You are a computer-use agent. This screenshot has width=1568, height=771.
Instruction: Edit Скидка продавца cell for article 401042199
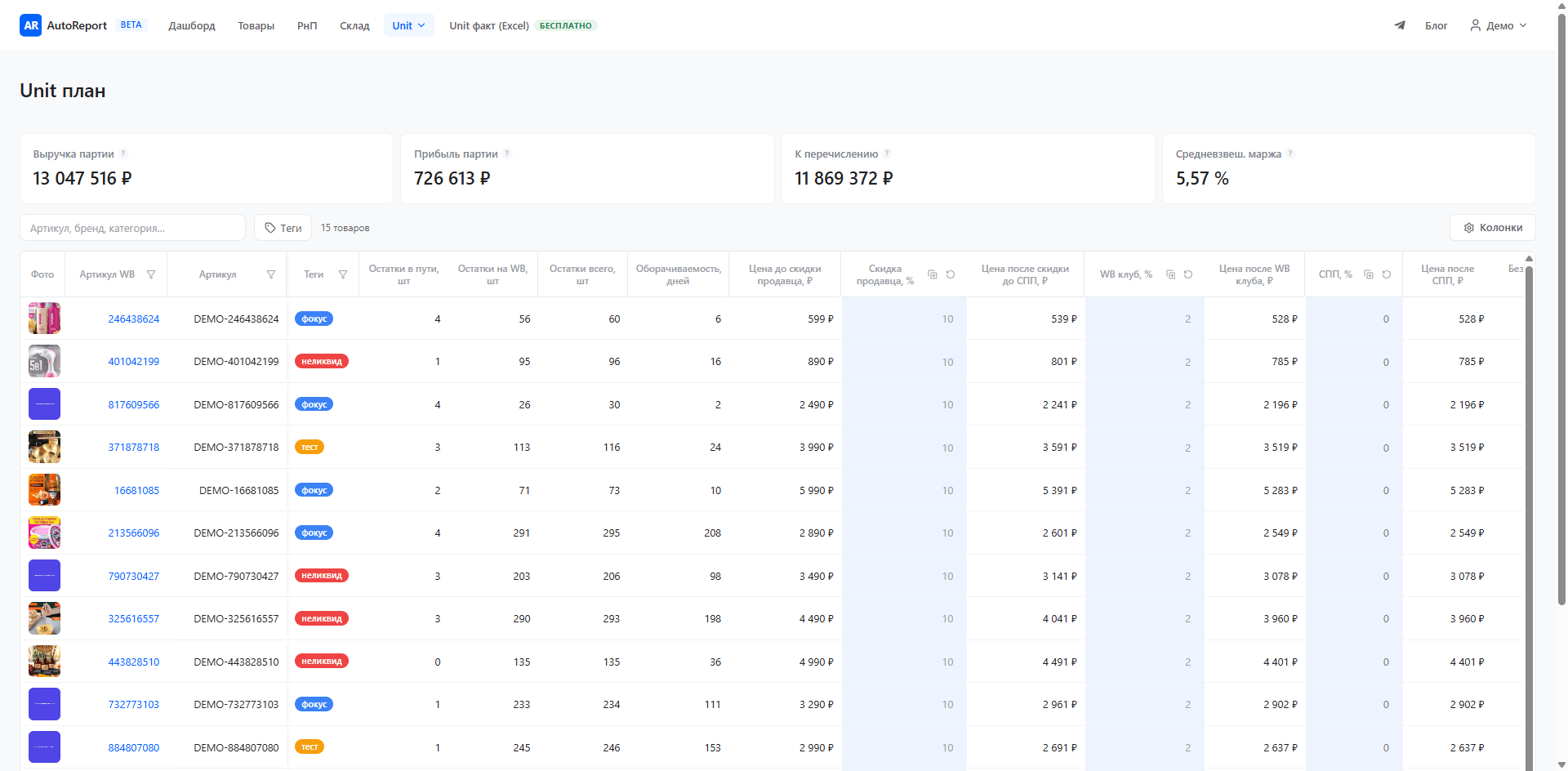(904, 362)
